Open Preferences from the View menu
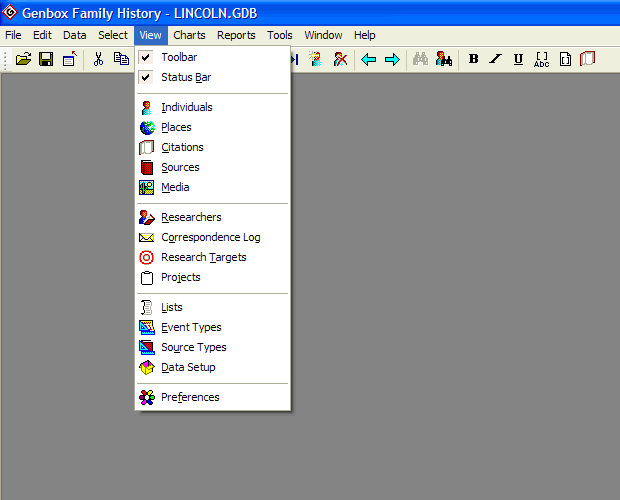The width and height of the screenshot is (620, 500). 190,397
